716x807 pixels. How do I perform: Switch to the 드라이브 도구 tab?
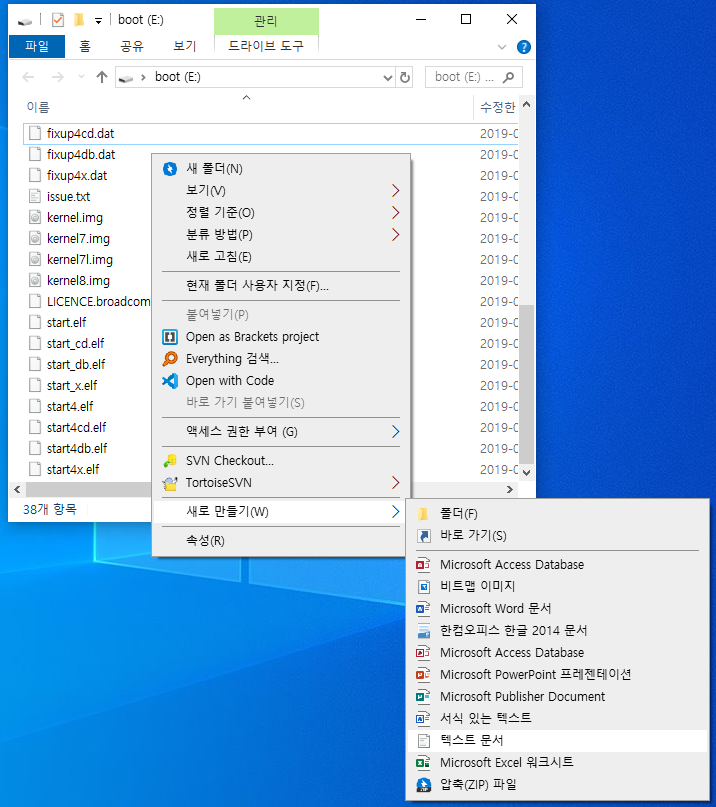(266, 46)
